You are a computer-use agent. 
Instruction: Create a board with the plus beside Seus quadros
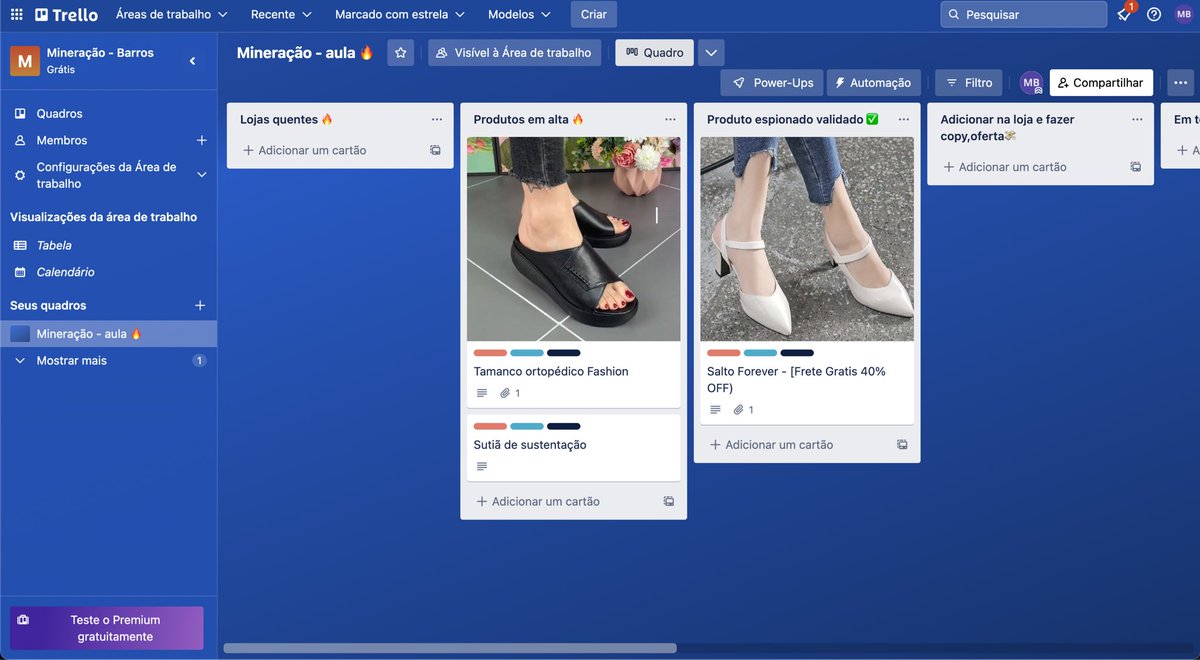200,306
